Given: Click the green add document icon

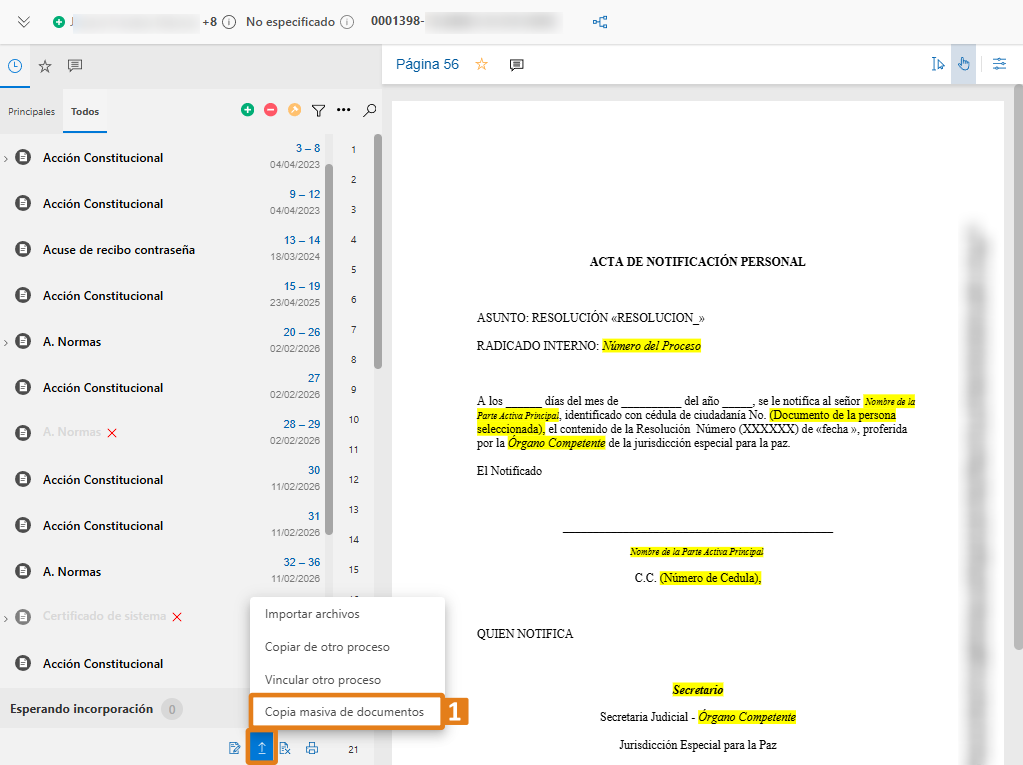Looking at the screenshot, I should [x=247, y=110].
